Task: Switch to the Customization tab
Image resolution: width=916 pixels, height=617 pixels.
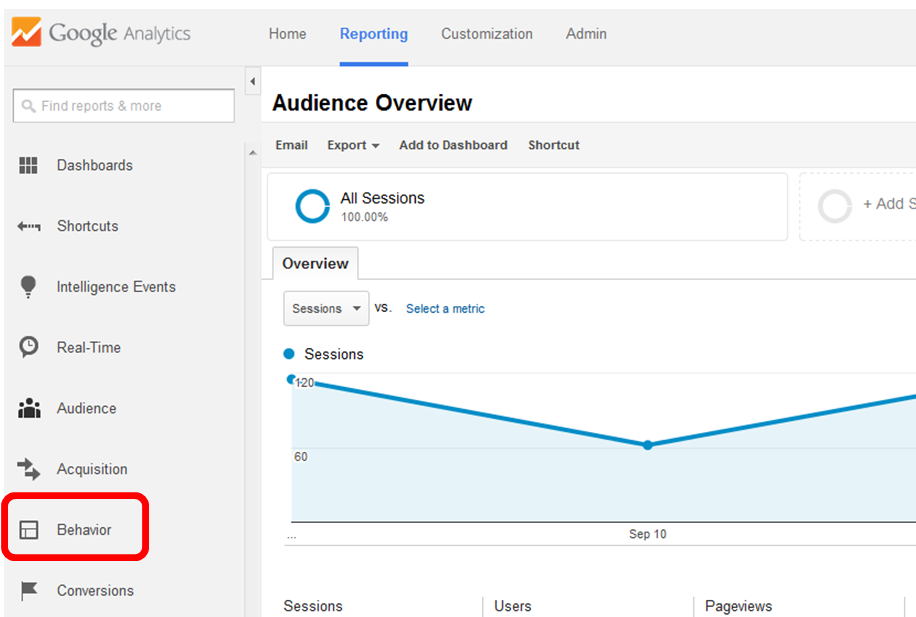Action: coord(487,34)
